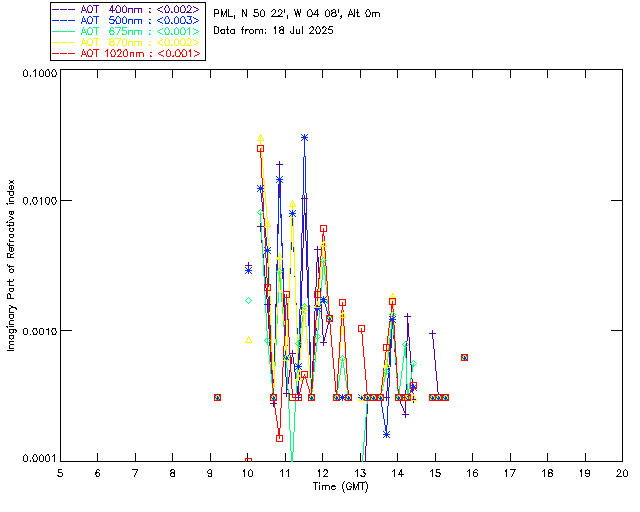
Task: Click the 0.0100 y-axis label
Action: (39, 200)
